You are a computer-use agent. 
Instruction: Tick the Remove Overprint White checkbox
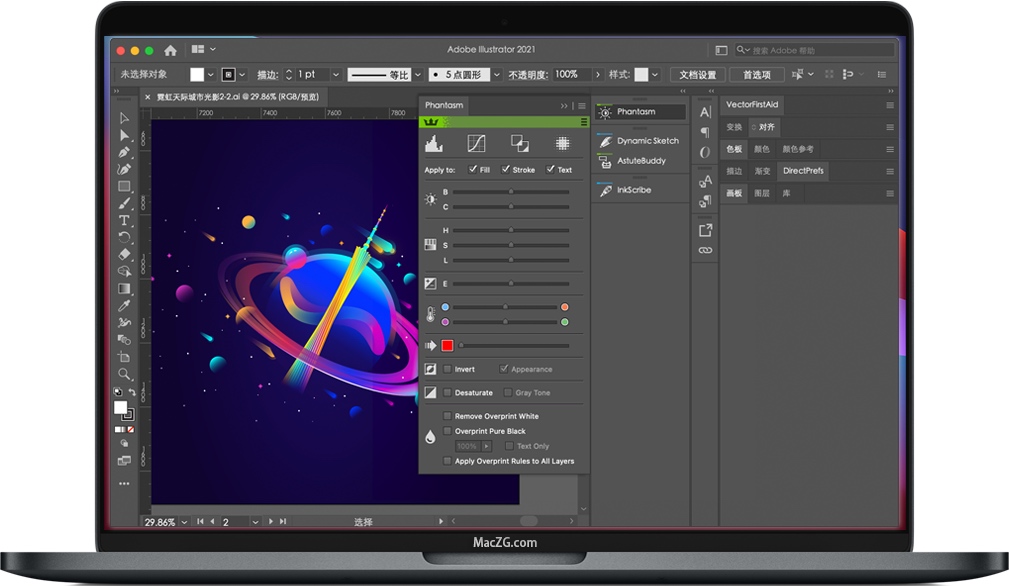point(448,416)
